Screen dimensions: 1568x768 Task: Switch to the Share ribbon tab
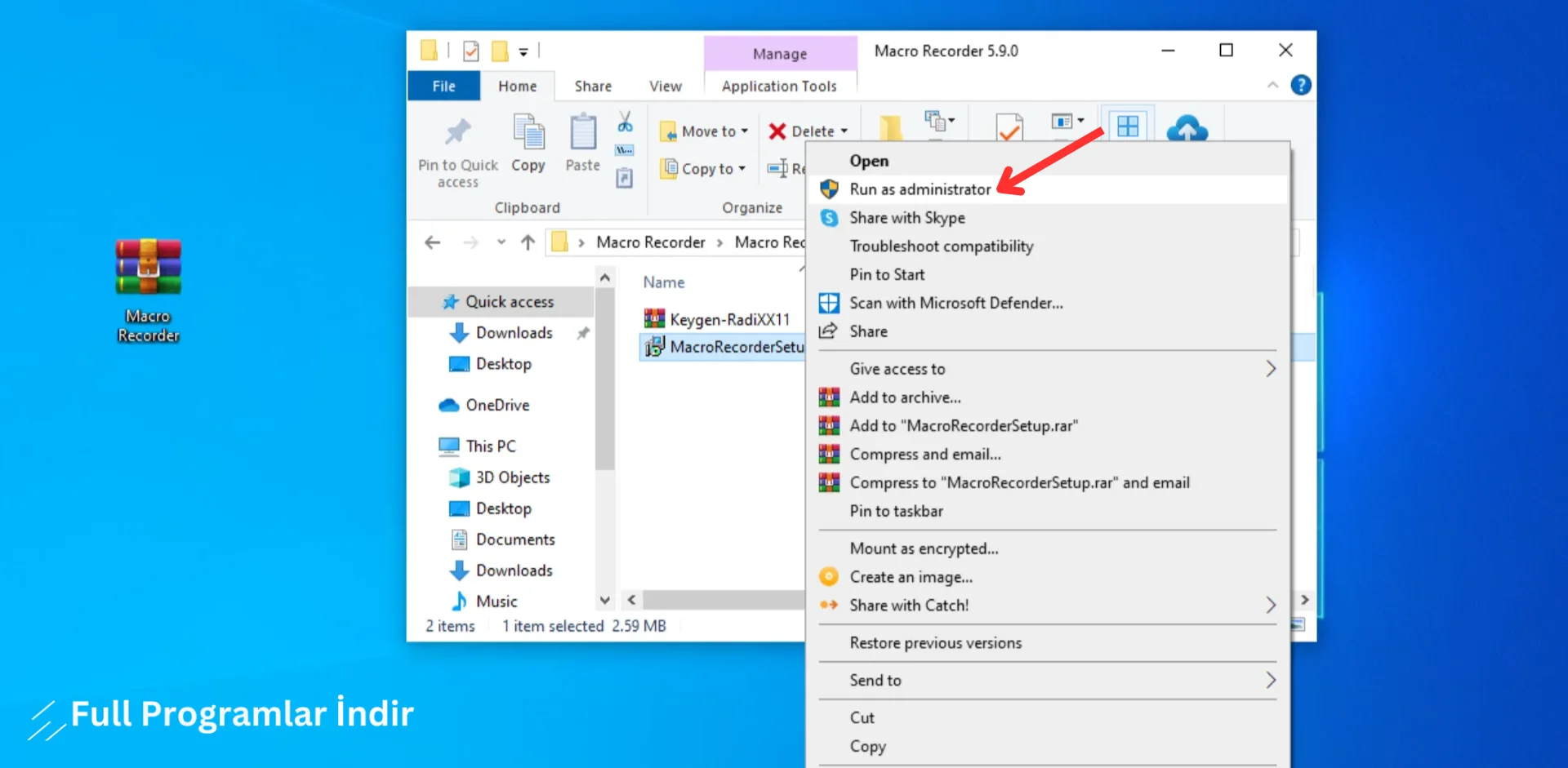593,86
